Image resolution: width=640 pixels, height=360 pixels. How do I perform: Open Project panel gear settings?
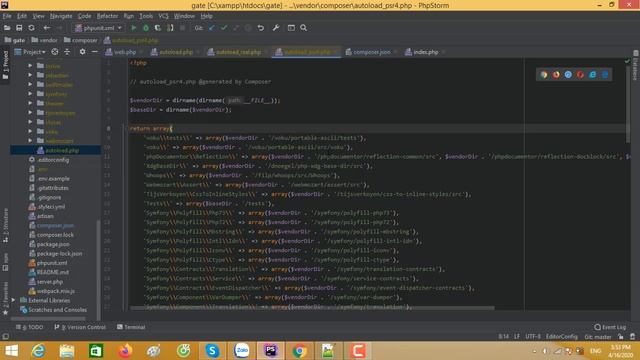tap(82, 52)
